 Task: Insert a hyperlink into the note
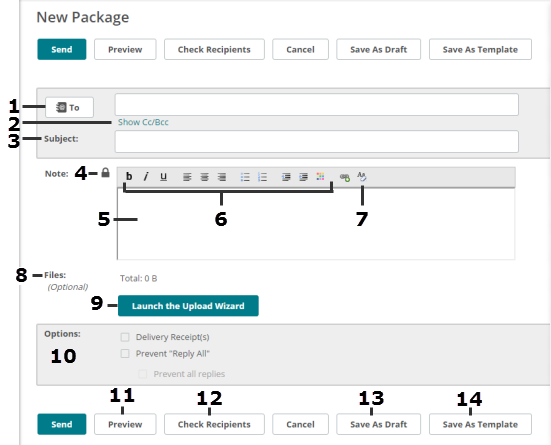coord(345,177)
